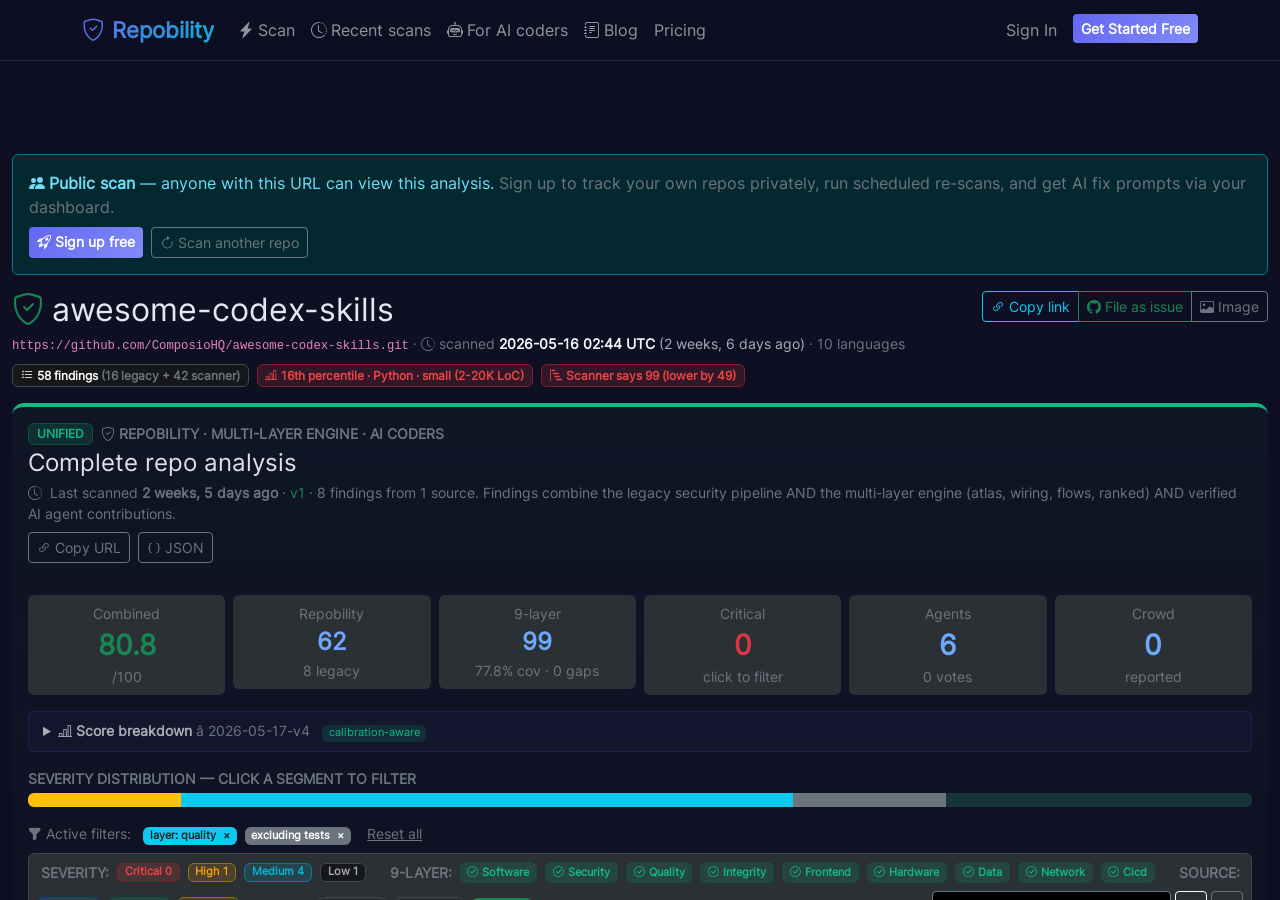The image size is (1280, 900).
Task: Click the Scanner says 99 badge
Action: [x=643, y=375]
